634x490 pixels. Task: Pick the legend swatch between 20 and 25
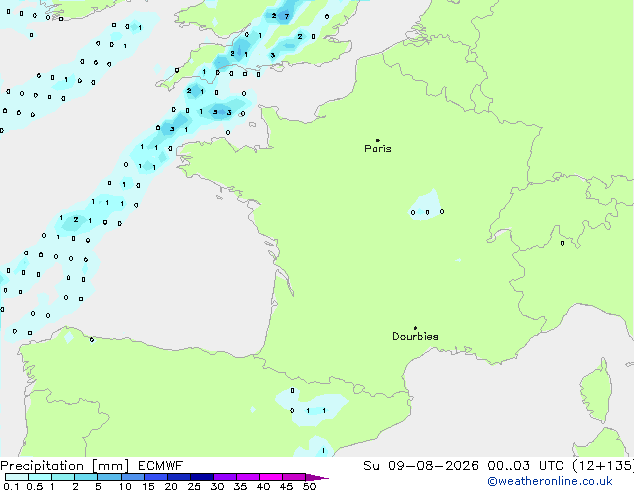pyautogui.click(x=178, y=477)
